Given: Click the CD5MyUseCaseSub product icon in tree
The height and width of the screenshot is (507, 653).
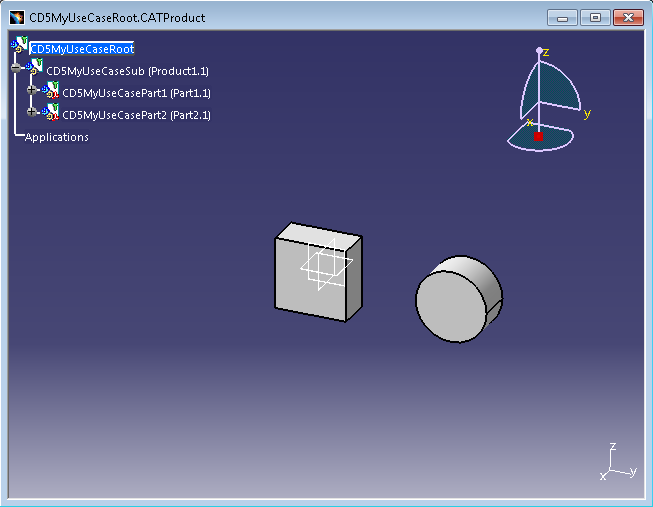Looking at the screenshot, I should click(36, 69).
